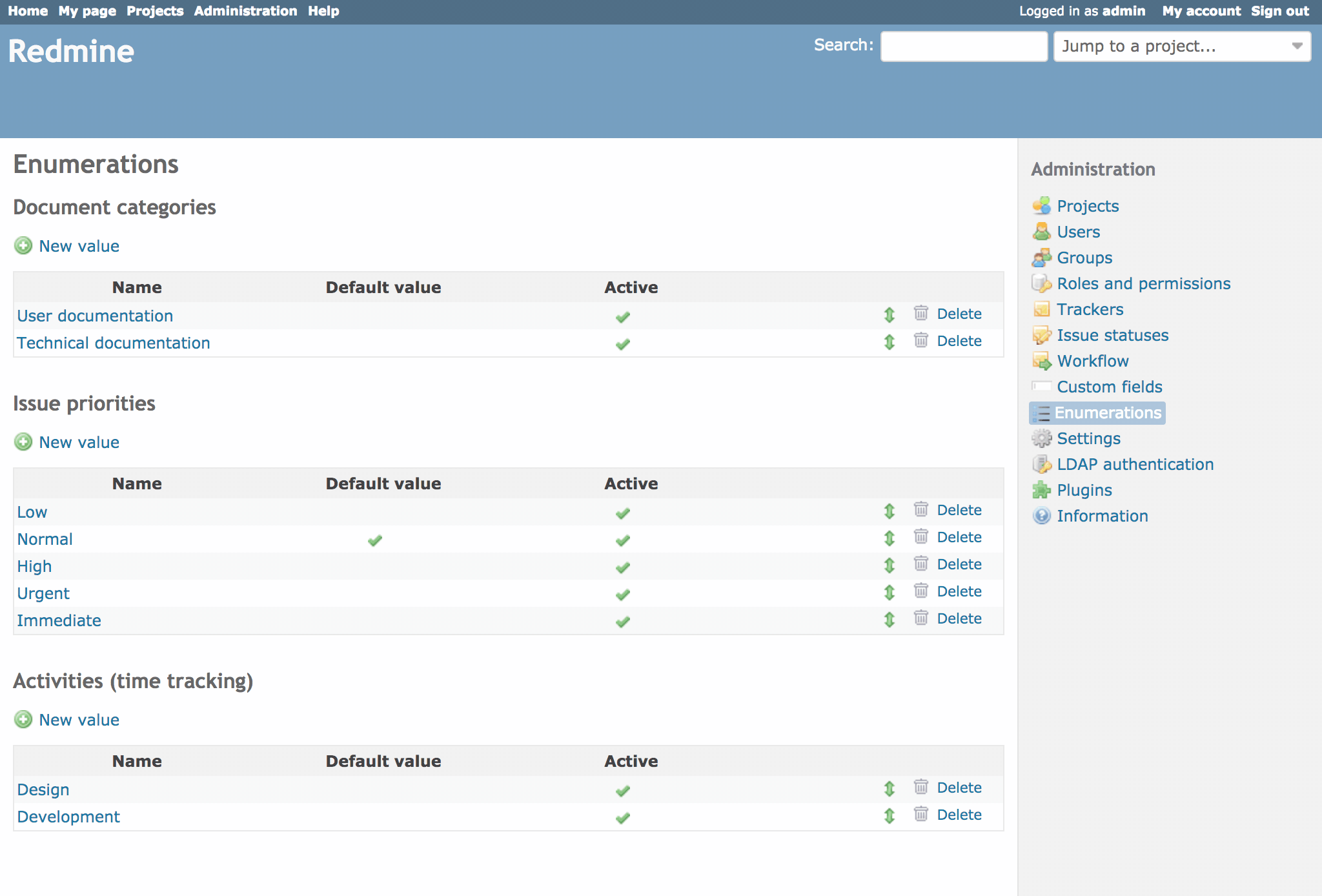
Task: Click the Plugins puzzle icon
Action: [1041, 490]
